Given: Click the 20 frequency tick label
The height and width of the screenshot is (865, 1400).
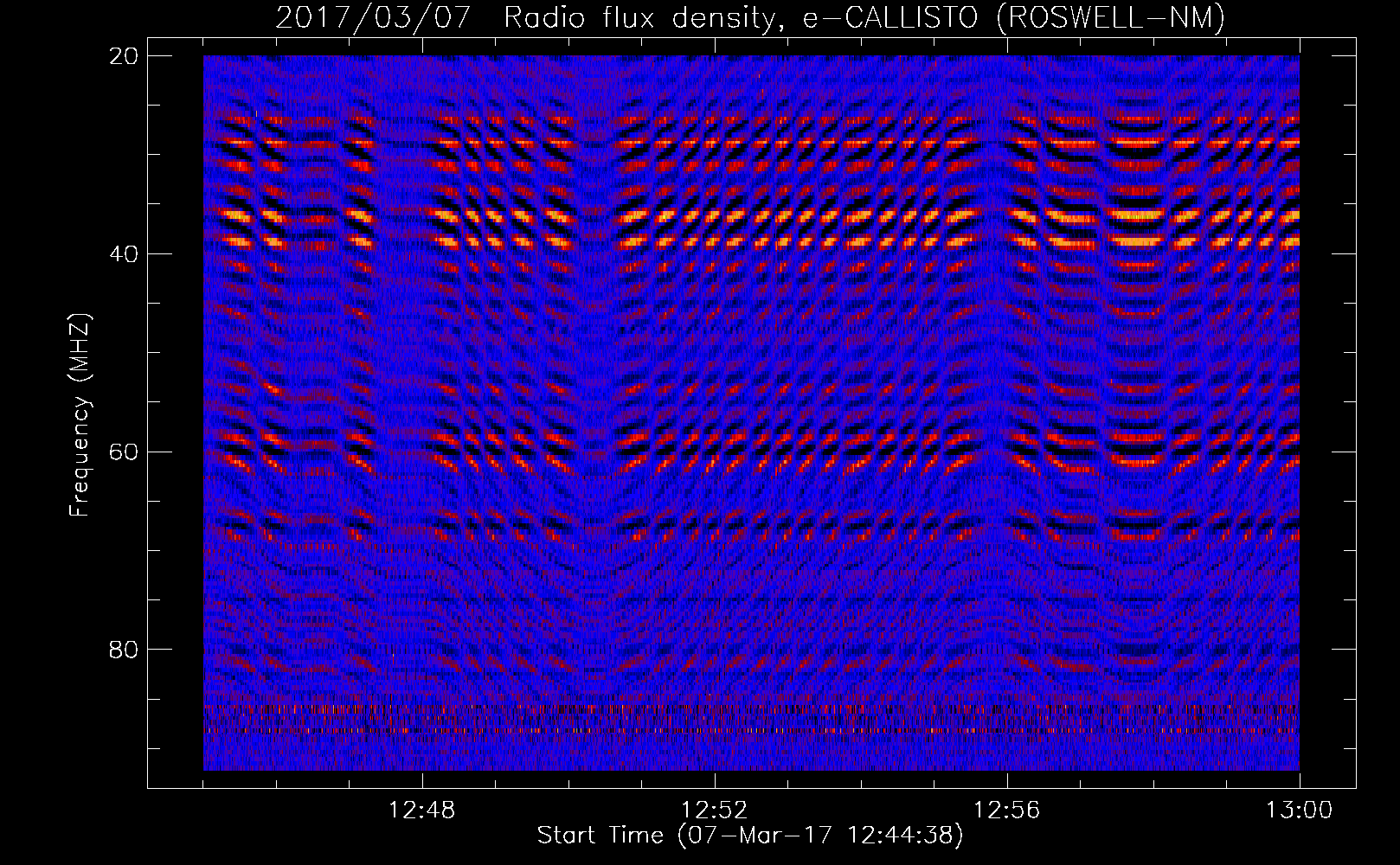Looking at the screenshot, I should [125, 55].
